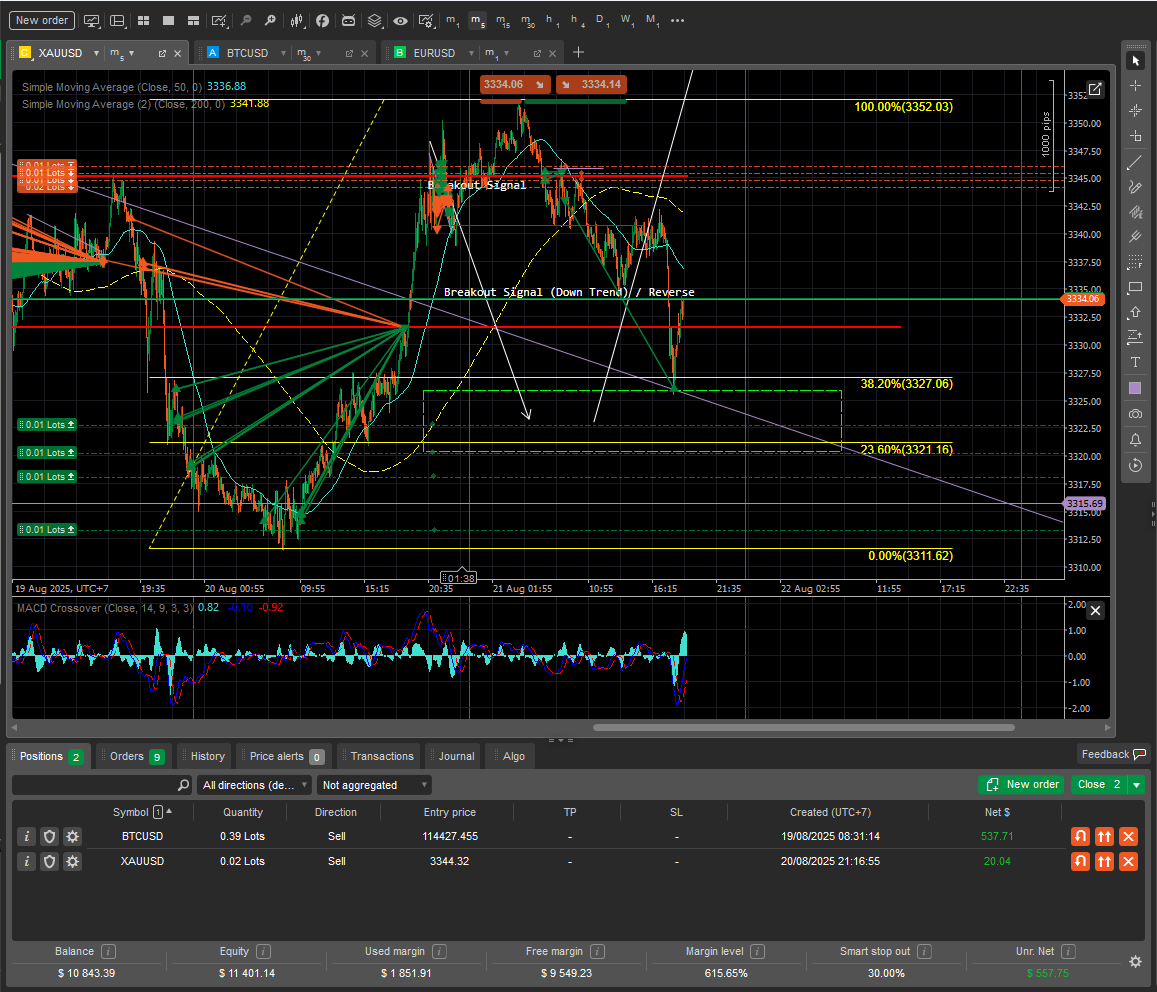The image size is (1157, 992).
Task: Select the Fibonacci retracement tool
Action: click(x=1136, y=261)
